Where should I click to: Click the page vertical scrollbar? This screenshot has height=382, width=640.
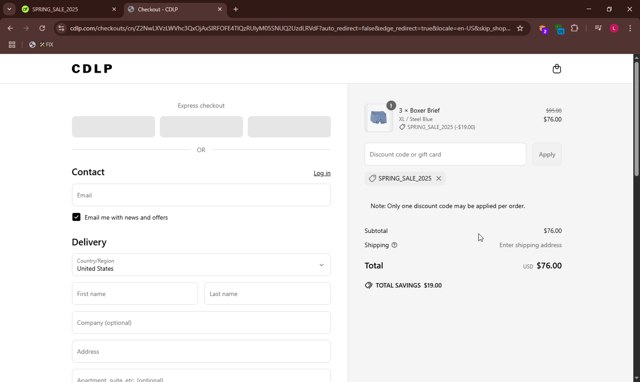pyautogui.click(x=636, y=118)
